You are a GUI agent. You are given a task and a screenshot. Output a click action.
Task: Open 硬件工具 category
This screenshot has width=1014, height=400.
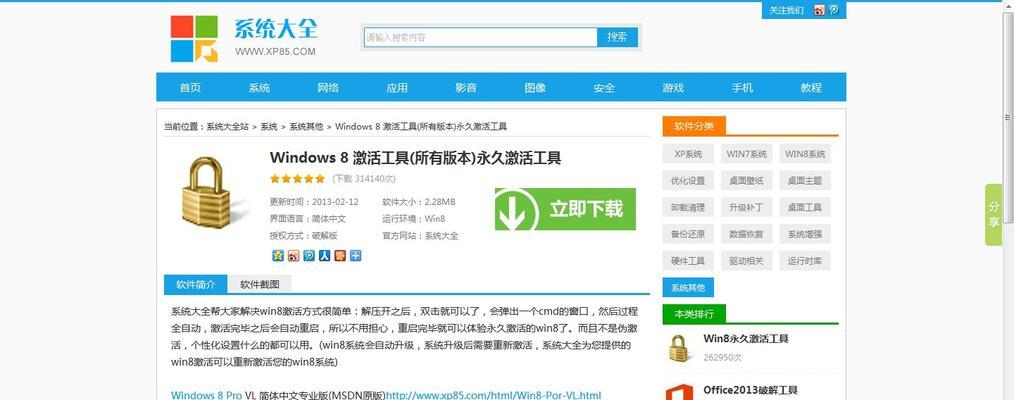click(x=688, y=260)
